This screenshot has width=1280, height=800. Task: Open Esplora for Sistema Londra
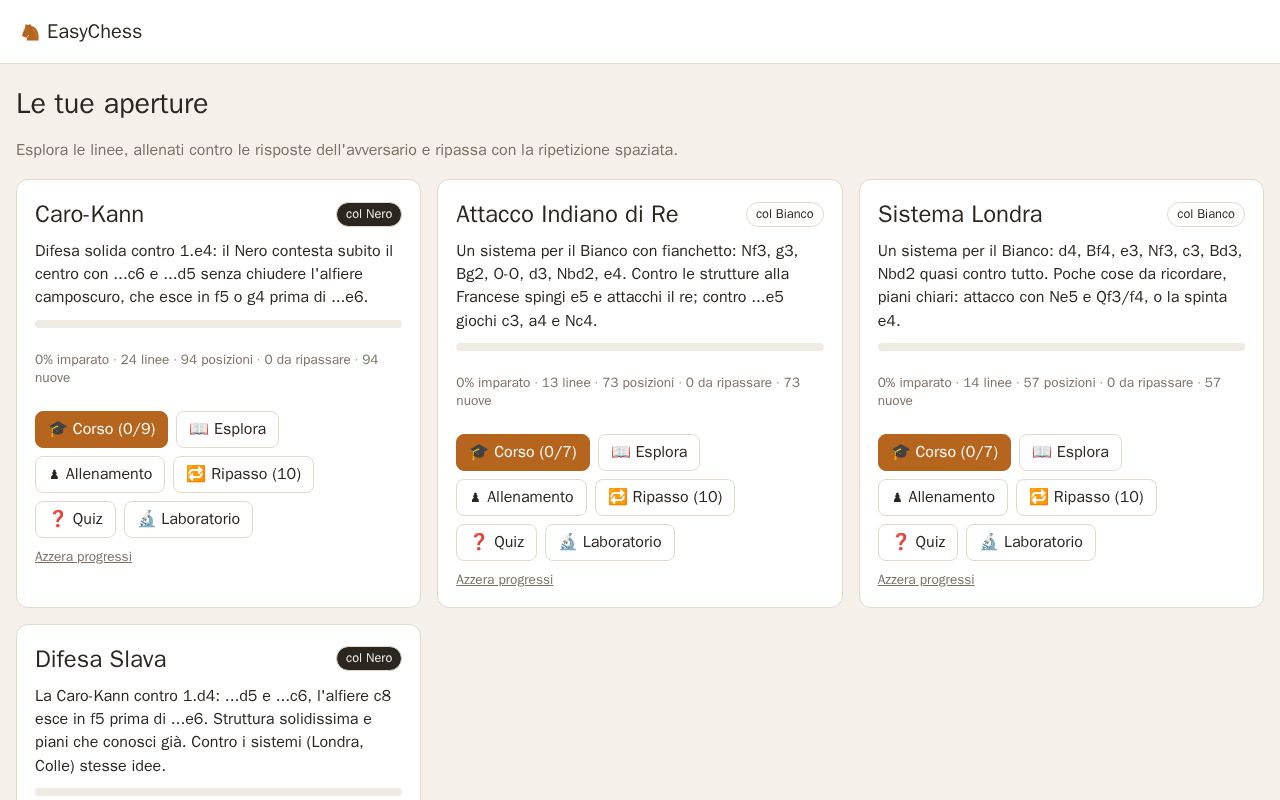click(x=1070, y=452)
